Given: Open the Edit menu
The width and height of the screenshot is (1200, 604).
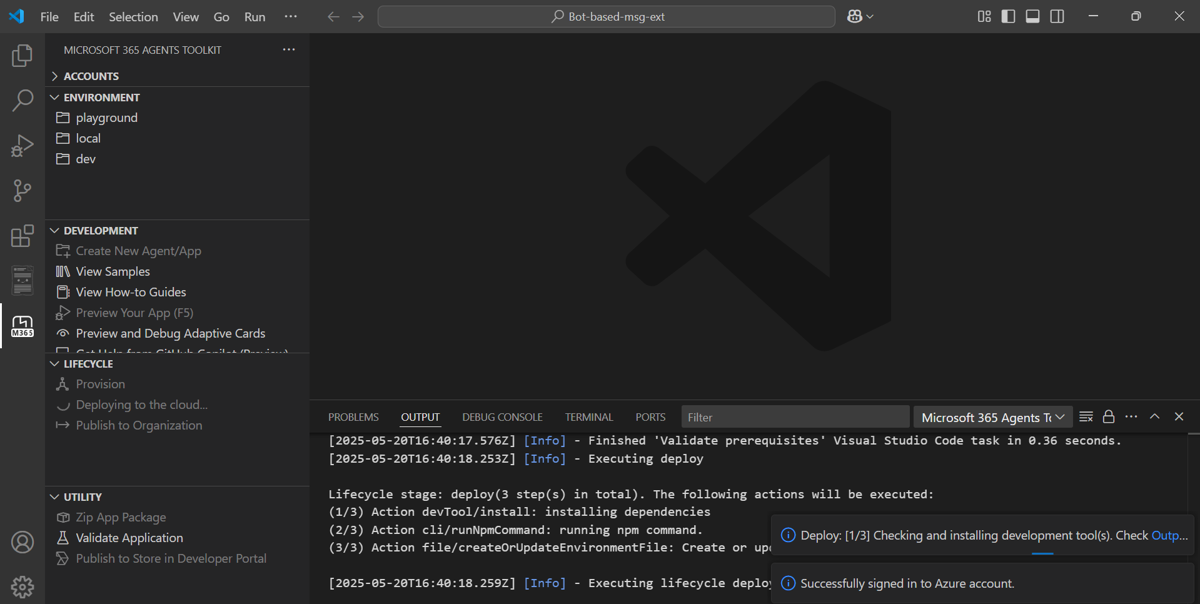Looking at the screenshot, I should click(84, 17).
